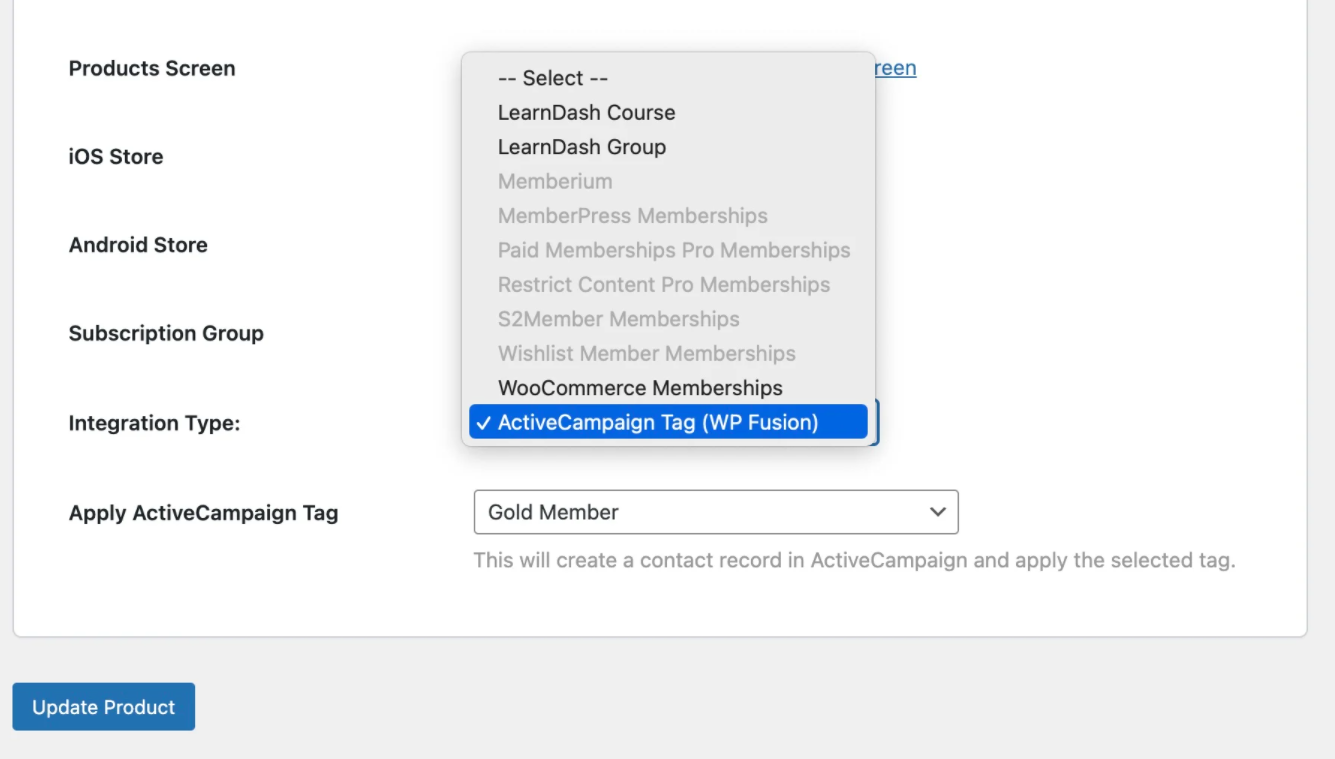Select MemberPress Memberships integration

point(632,216)
